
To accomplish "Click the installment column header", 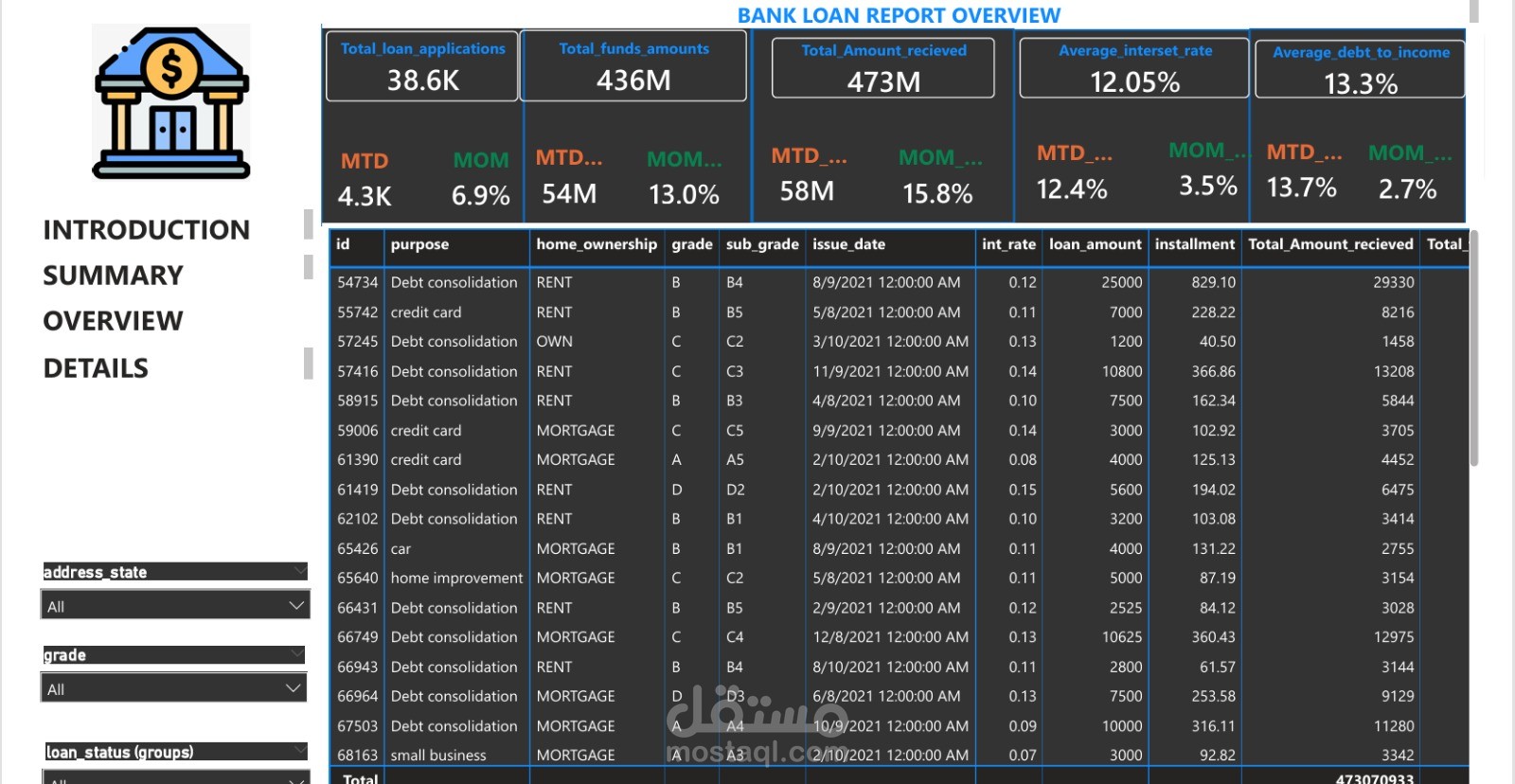I will coord(1195,244).
